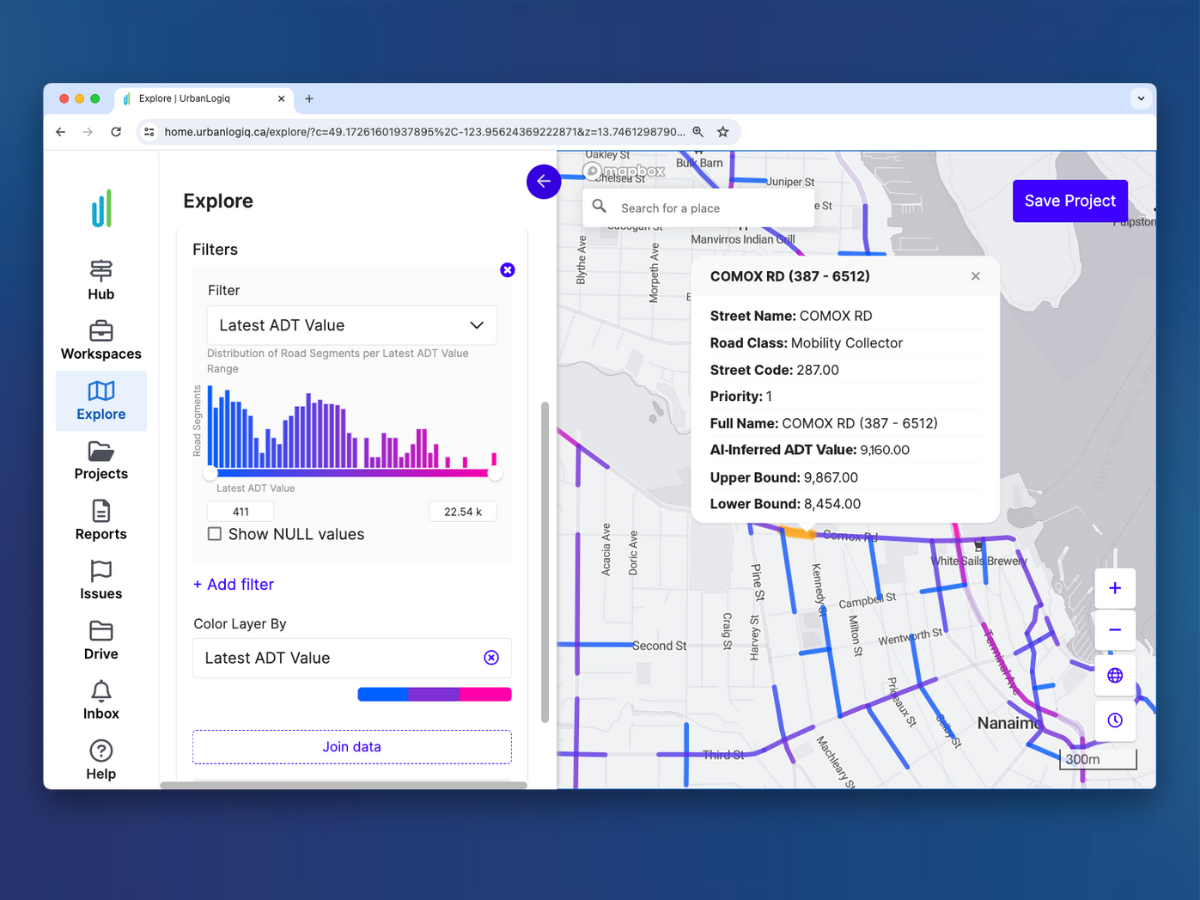
Task: Switch to globe map view
Action: pyautogui.click(x=1114, y=675)
